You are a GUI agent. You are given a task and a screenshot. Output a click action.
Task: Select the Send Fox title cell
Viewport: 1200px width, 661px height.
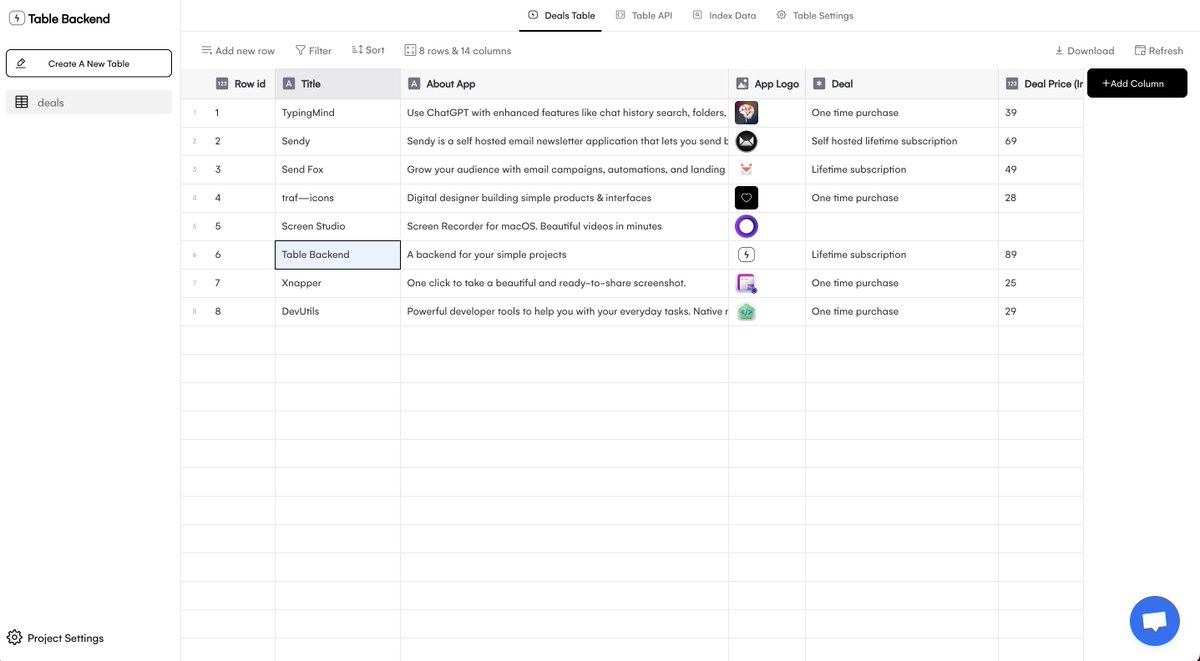point(338,170)
